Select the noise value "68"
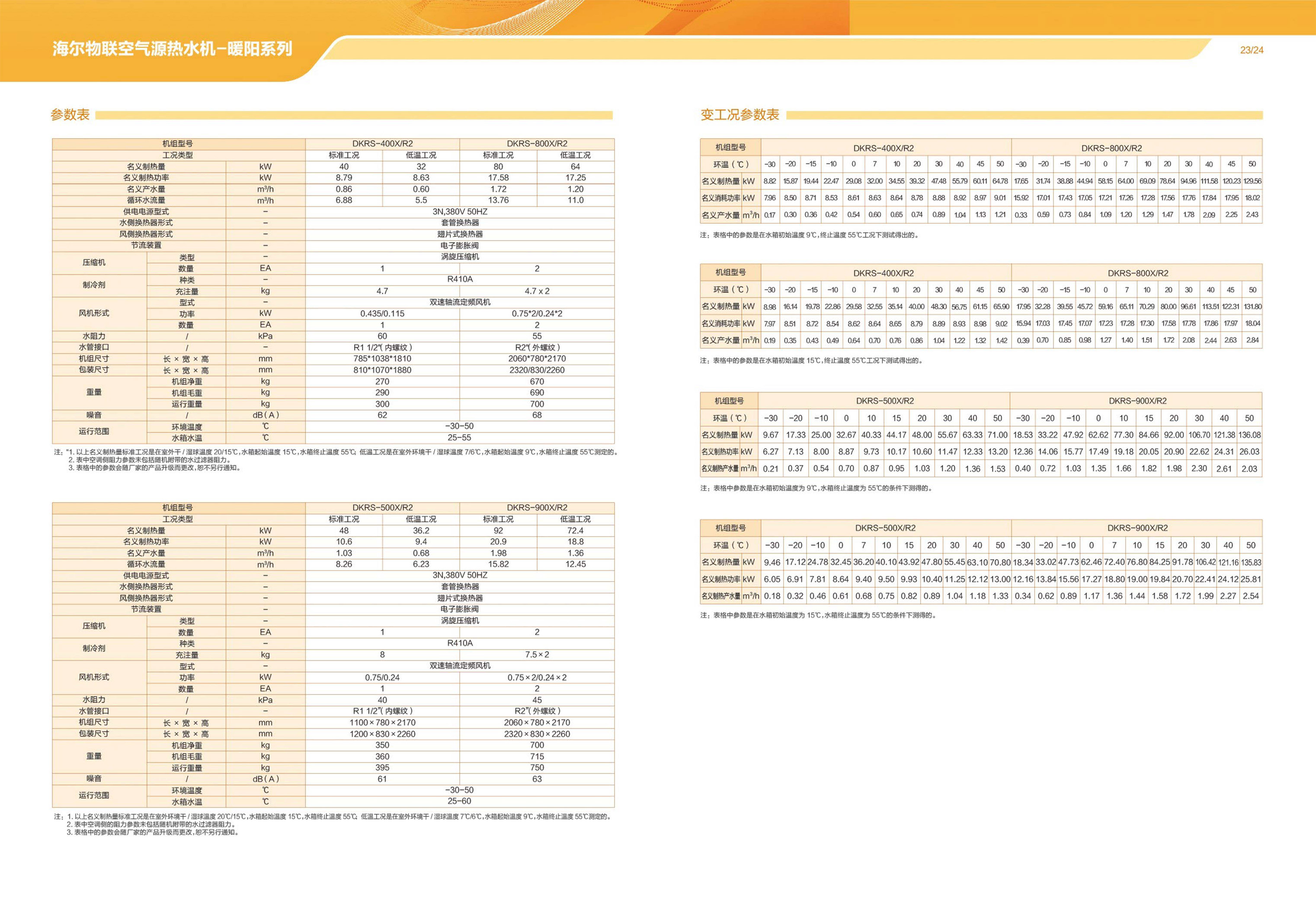Image resolution: width=1316 pixels, height=899 pixels. [x=537, y=415]
